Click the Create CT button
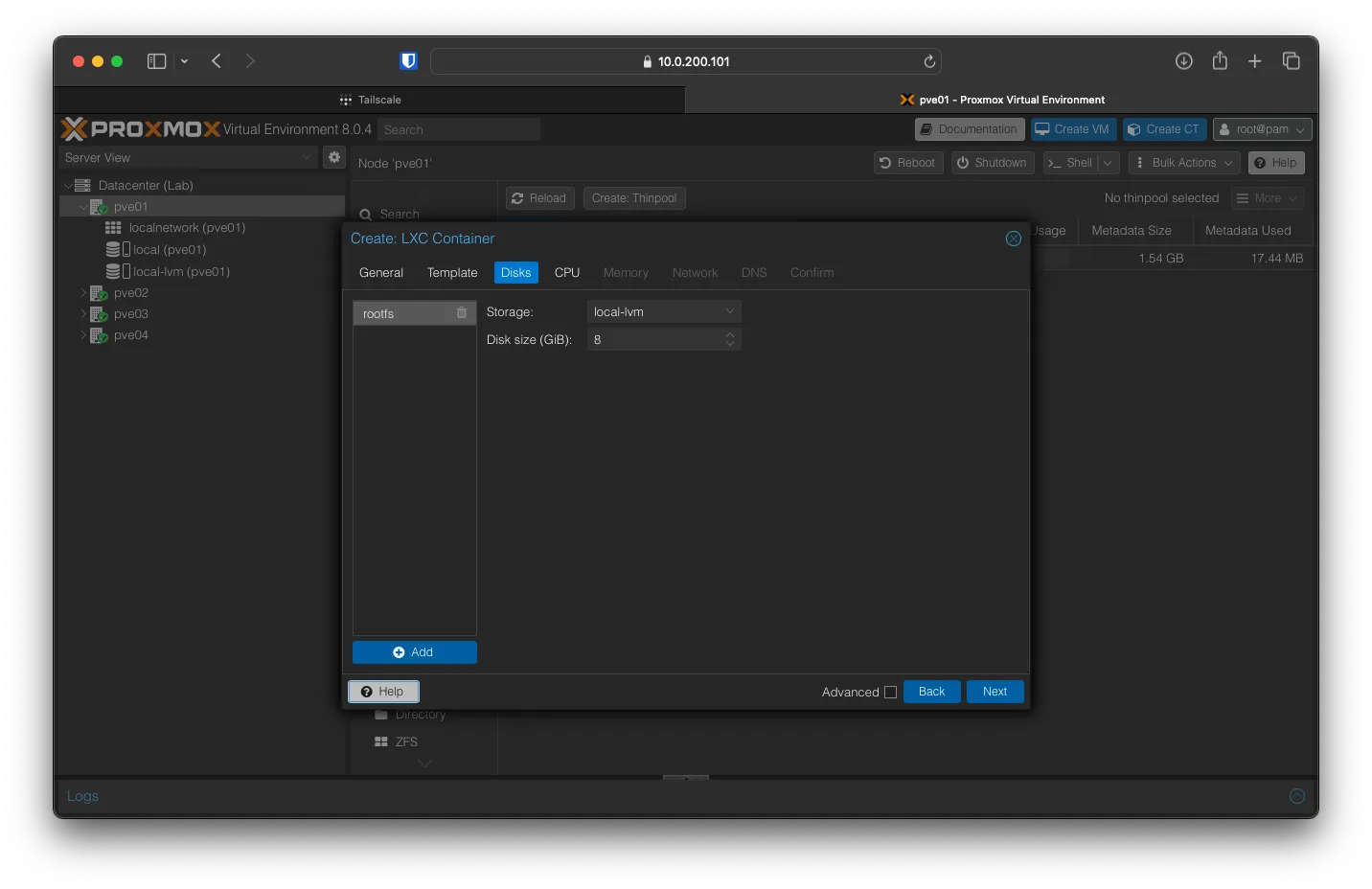The width and height of the screenshot is (1372, 889). tap(1163, 129)
